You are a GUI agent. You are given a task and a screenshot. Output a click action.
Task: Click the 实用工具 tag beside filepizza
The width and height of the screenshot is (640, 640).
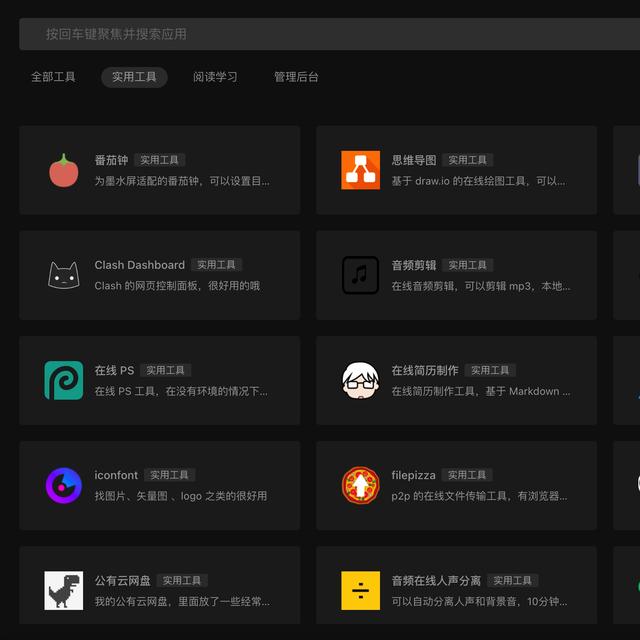[467, 475]
